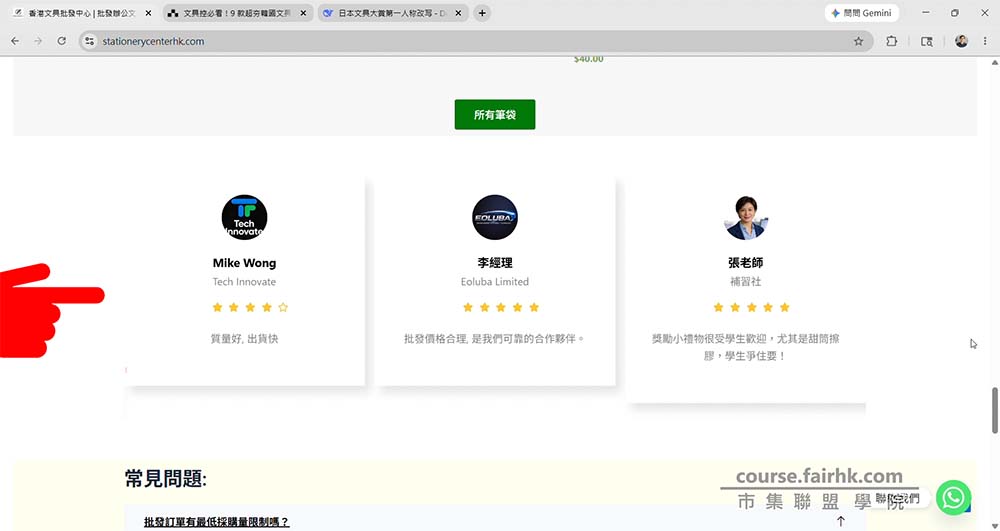Minimize the Chrome window
Screen dimensions: 1000x531
click(x=925, y=13)
